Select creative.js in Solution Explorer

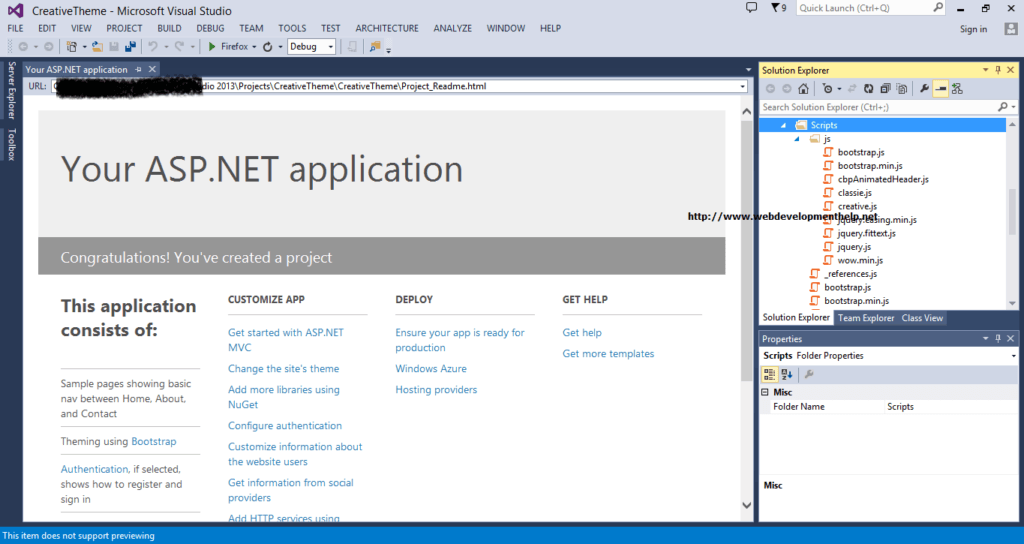pos(857,206)
